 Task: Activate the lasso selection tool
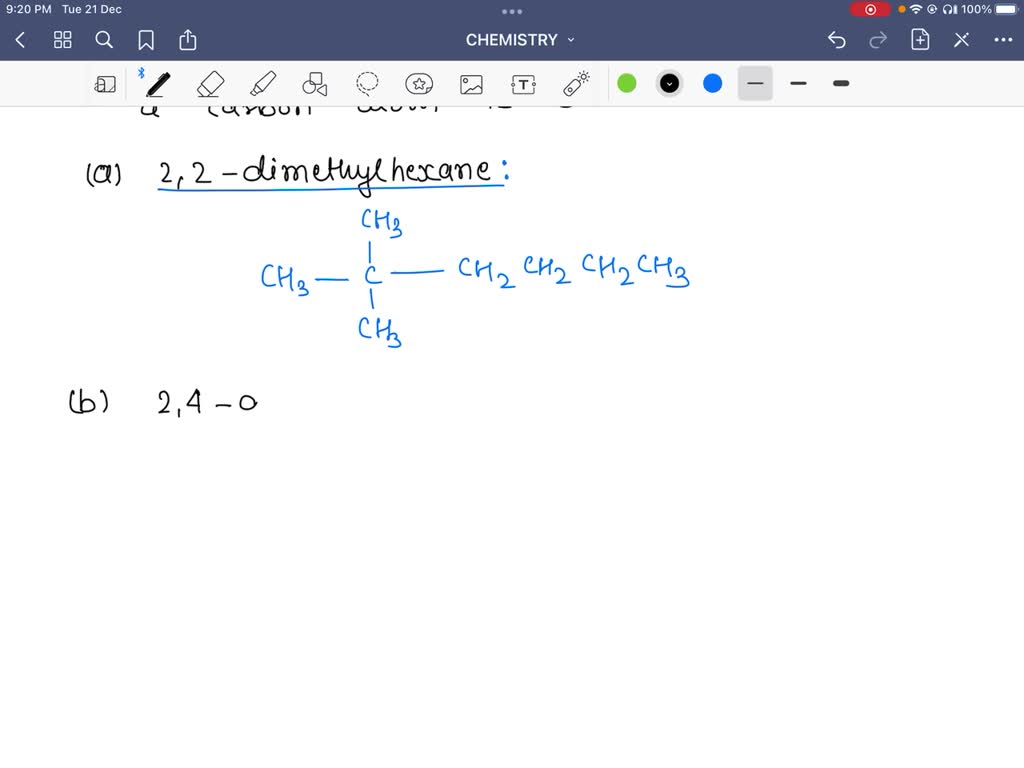[367, 84]
